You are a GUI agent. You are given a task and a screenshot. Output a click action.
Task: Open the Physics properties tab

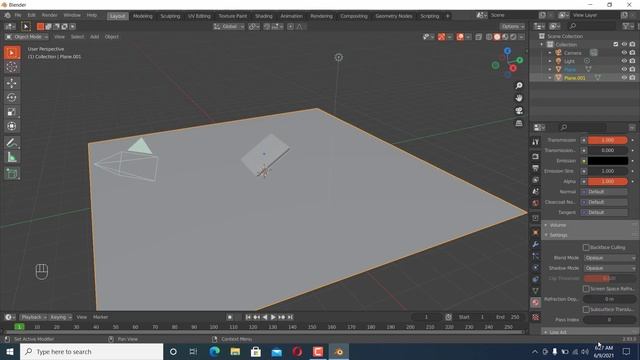[536, 268]
